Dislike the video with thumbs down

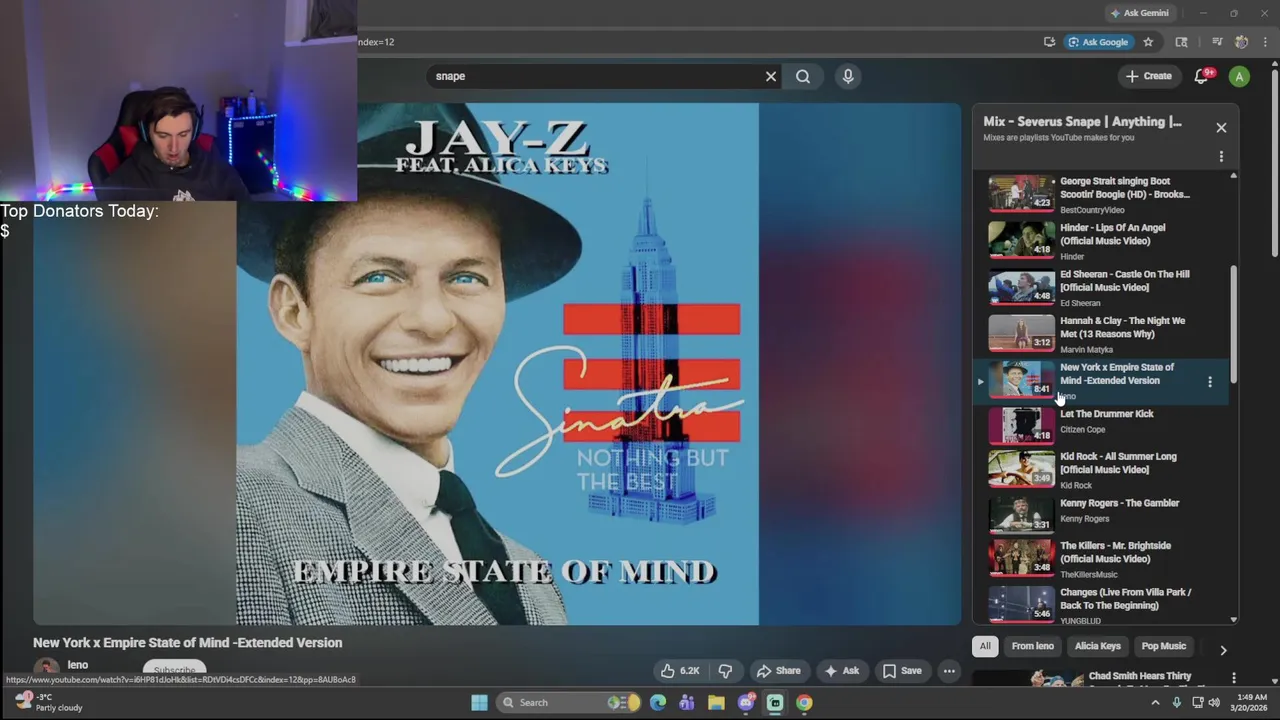click(726, 671)
